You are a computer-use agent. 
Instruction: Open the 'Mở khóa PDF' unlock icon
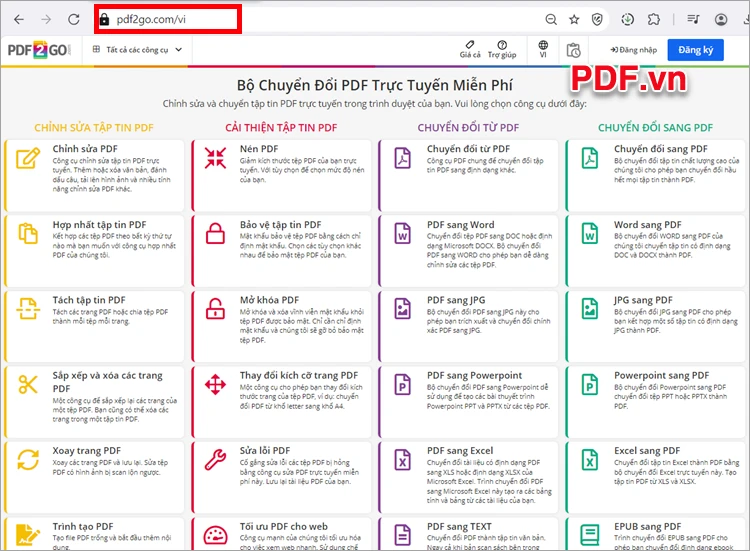[215, 309]
